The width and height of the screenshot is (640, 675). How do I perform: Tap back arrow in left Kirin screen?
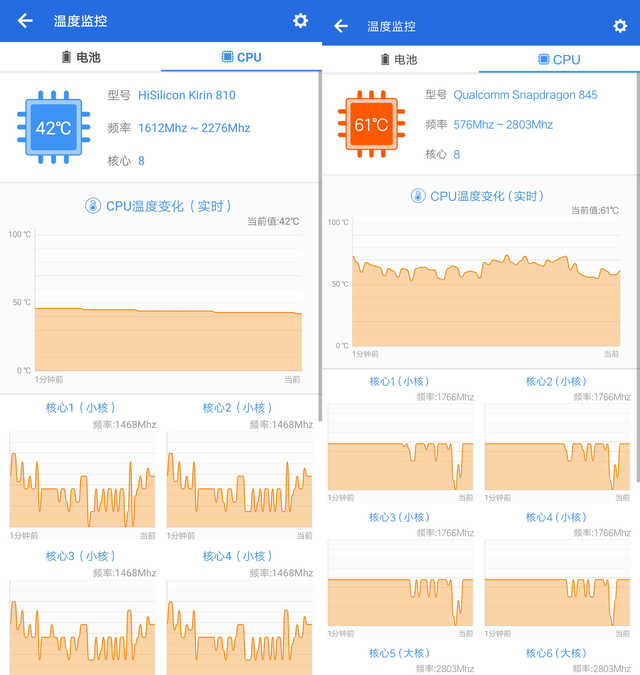pos(25,21)
